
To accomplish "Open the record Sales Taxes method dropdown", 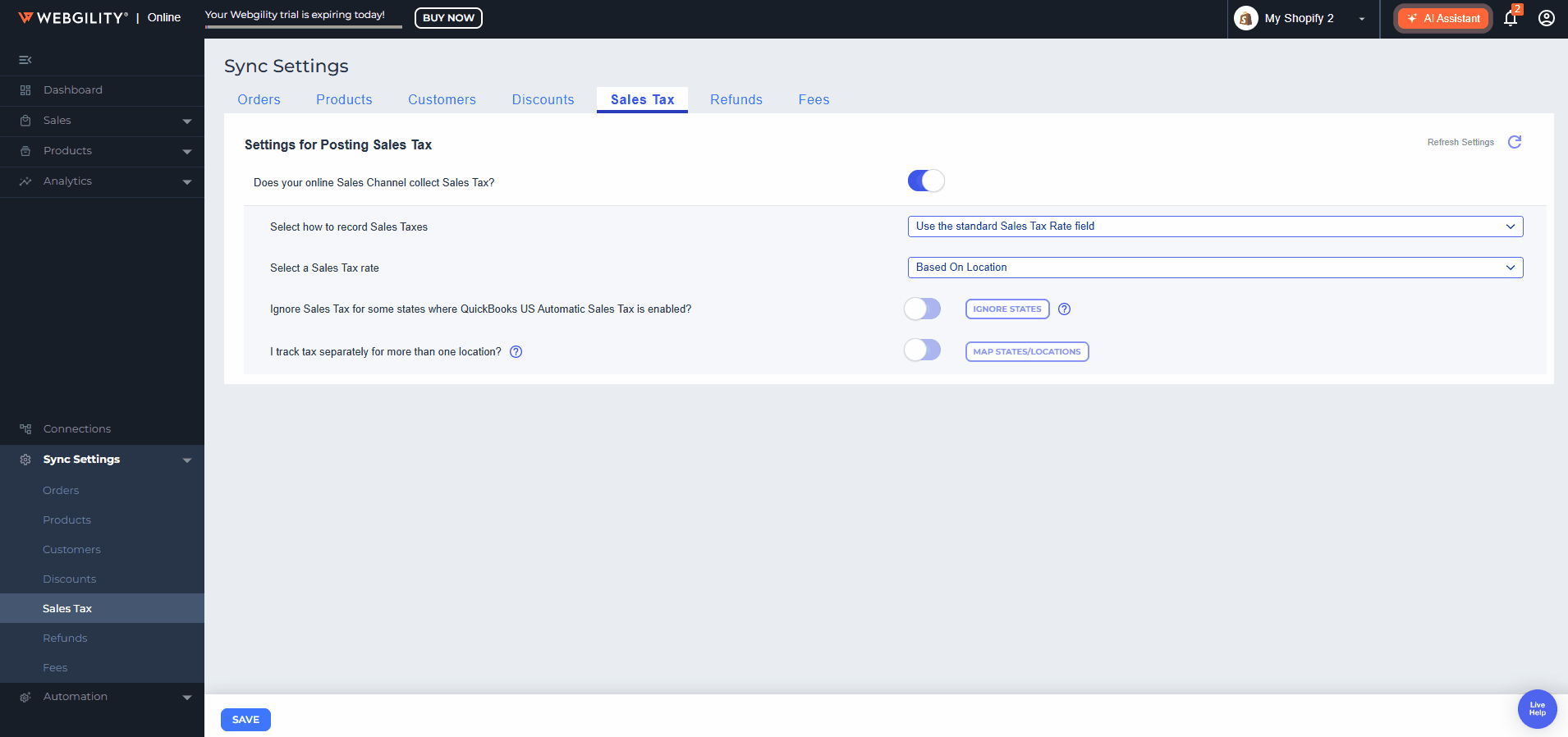I will coord(1215,227).
